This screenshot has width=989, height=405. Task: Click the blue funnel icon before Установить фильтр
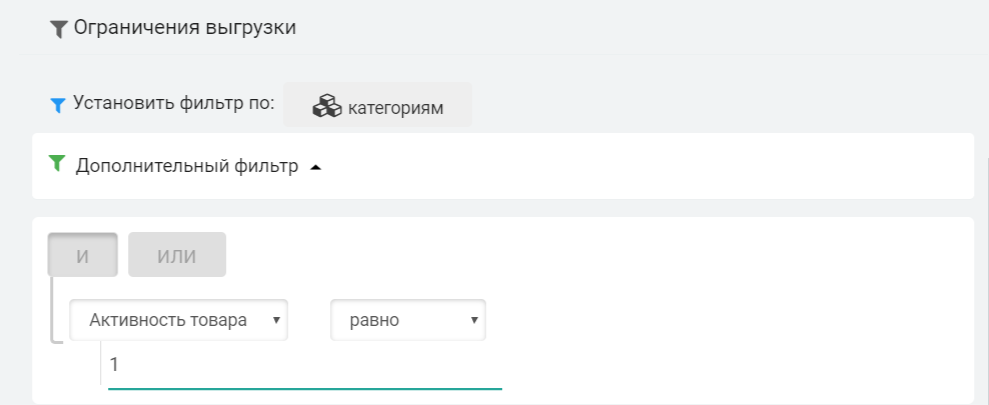click(58, 104)
